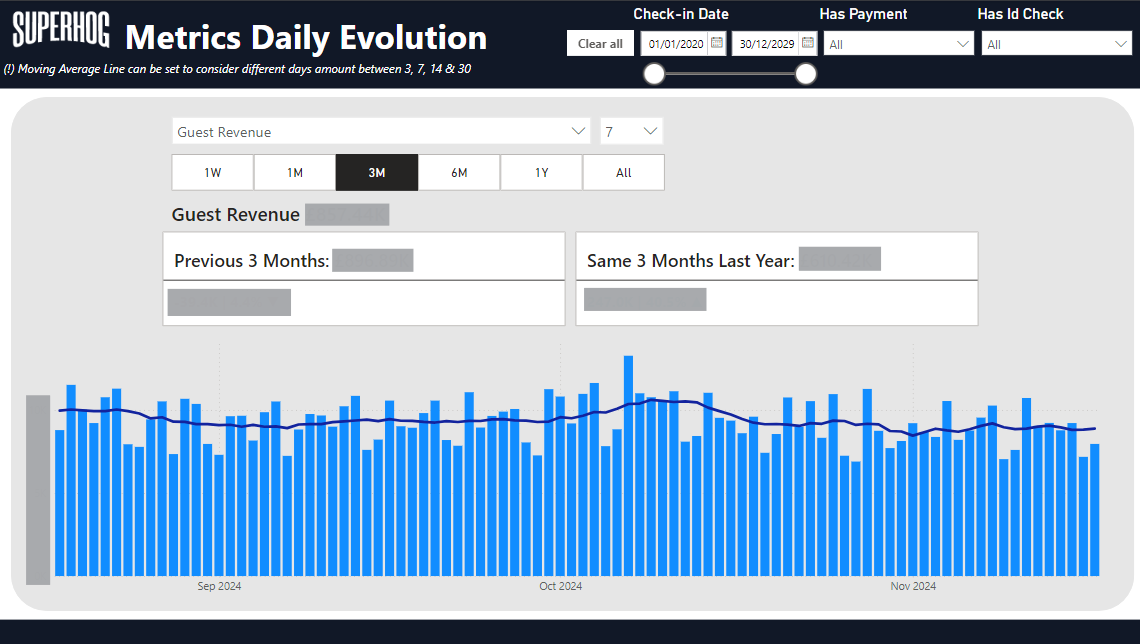Click the right date slider handle

806,74
